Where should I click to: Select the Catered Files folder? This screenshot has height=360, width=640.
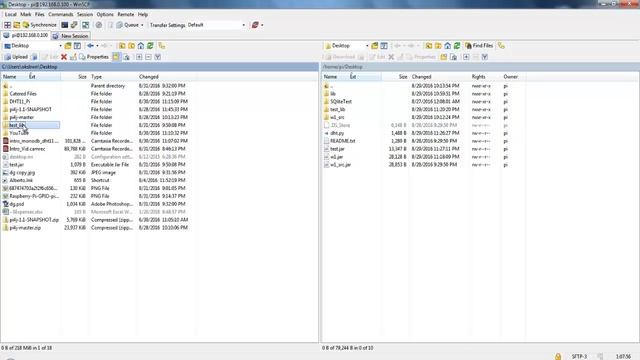[x=23, y=93]
